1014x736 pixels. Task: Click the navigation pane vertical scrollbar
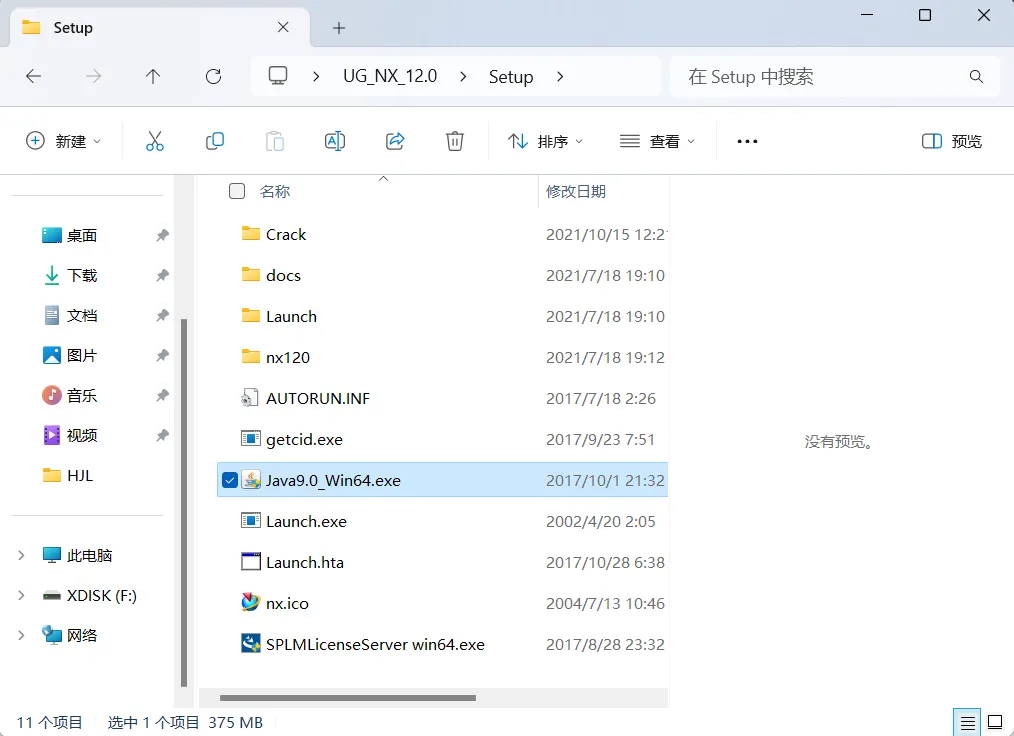click(184, 503)
